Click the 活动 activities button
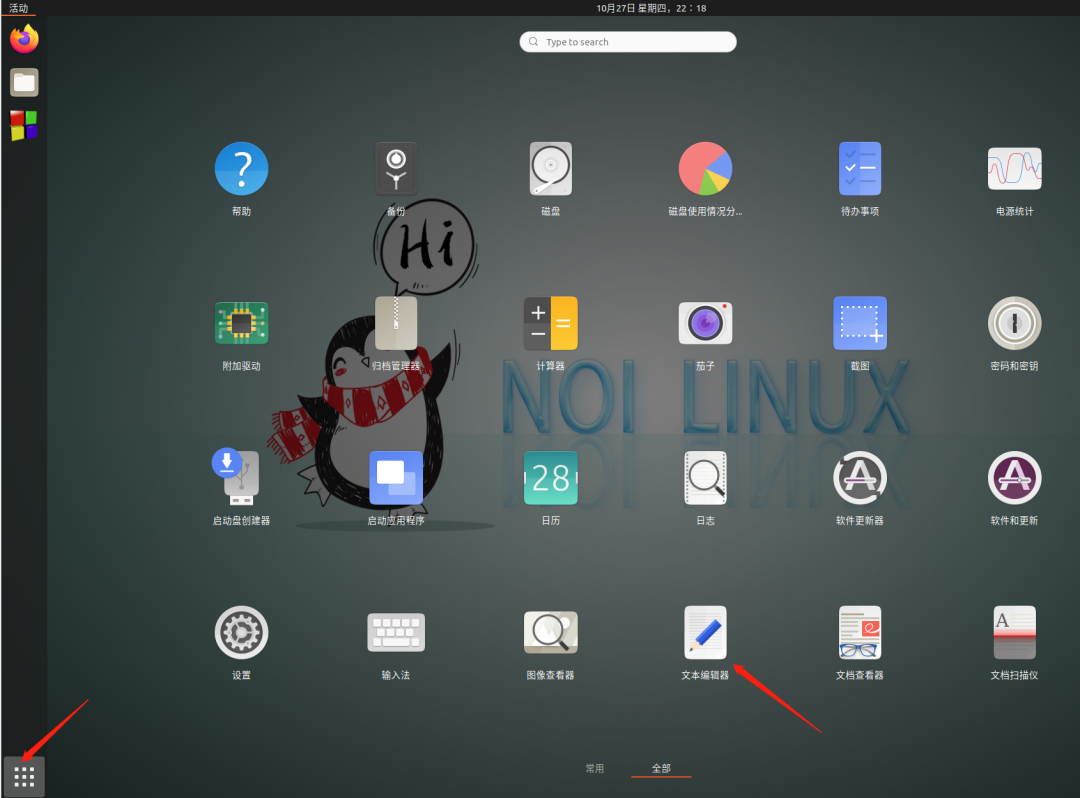1080x798 pixels. click(19, 8)
